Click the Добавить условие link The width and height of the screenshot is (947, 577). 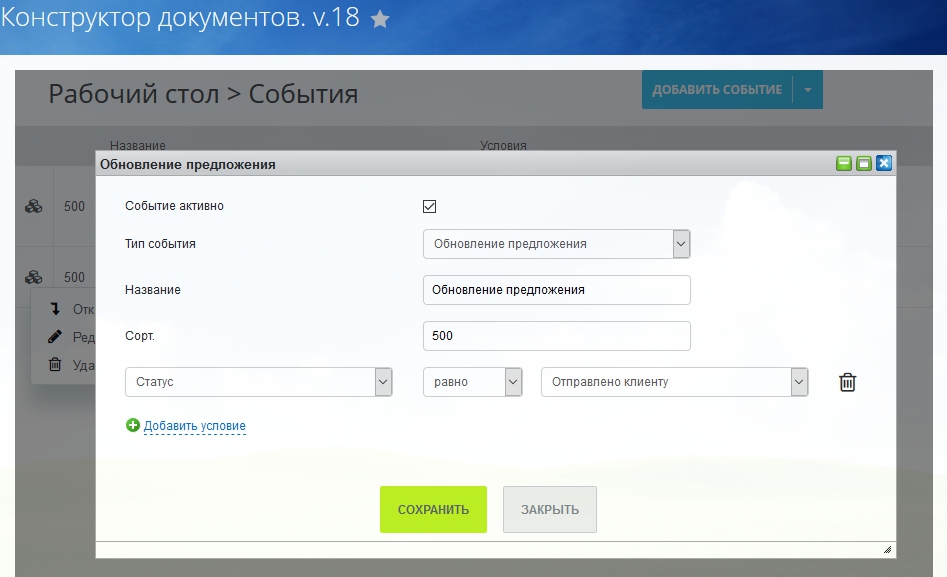tap(194, 426)
